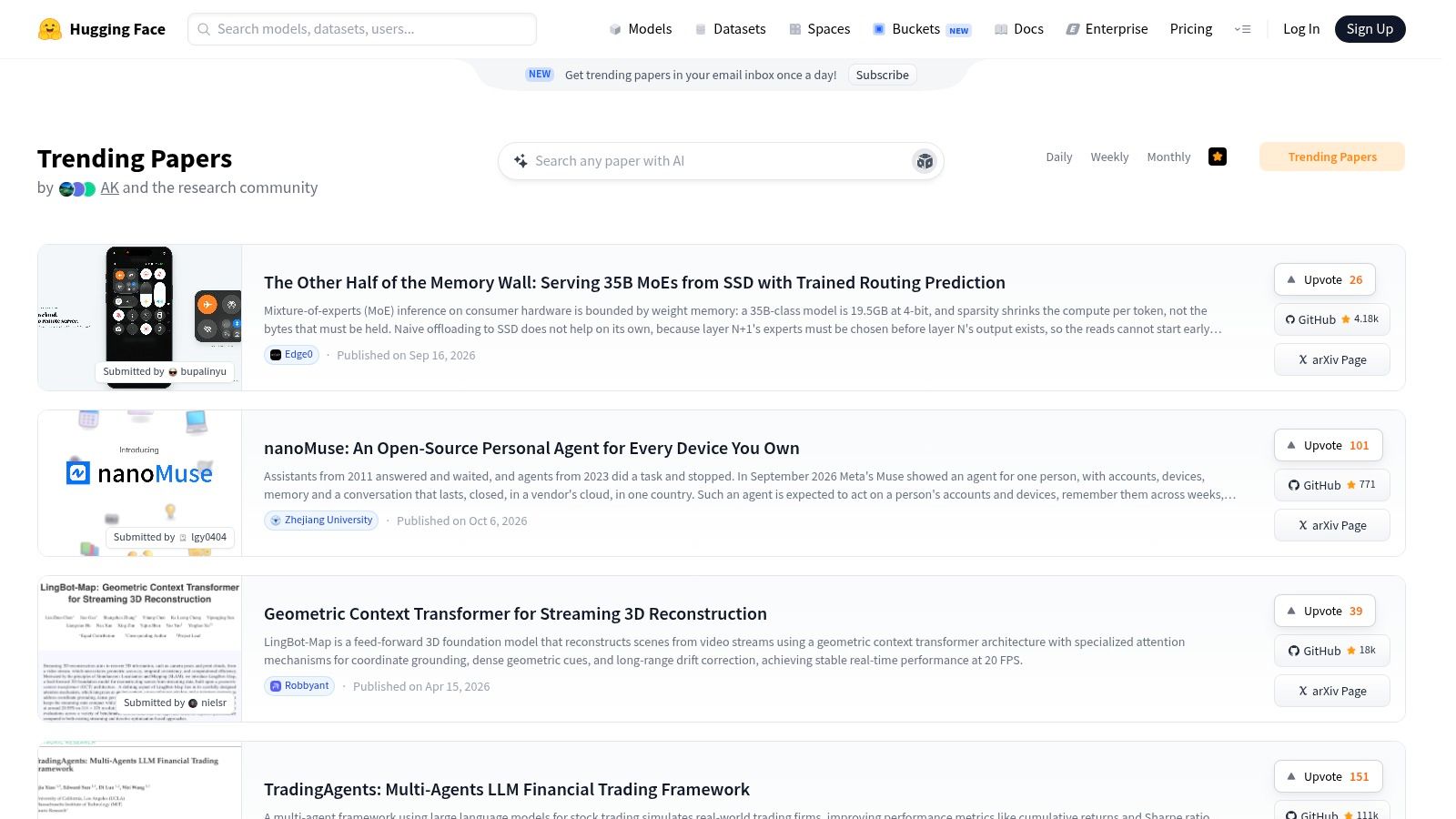
Task: Open arXiv page for Geometric Context Transformer
Action: pos(1332,691)
